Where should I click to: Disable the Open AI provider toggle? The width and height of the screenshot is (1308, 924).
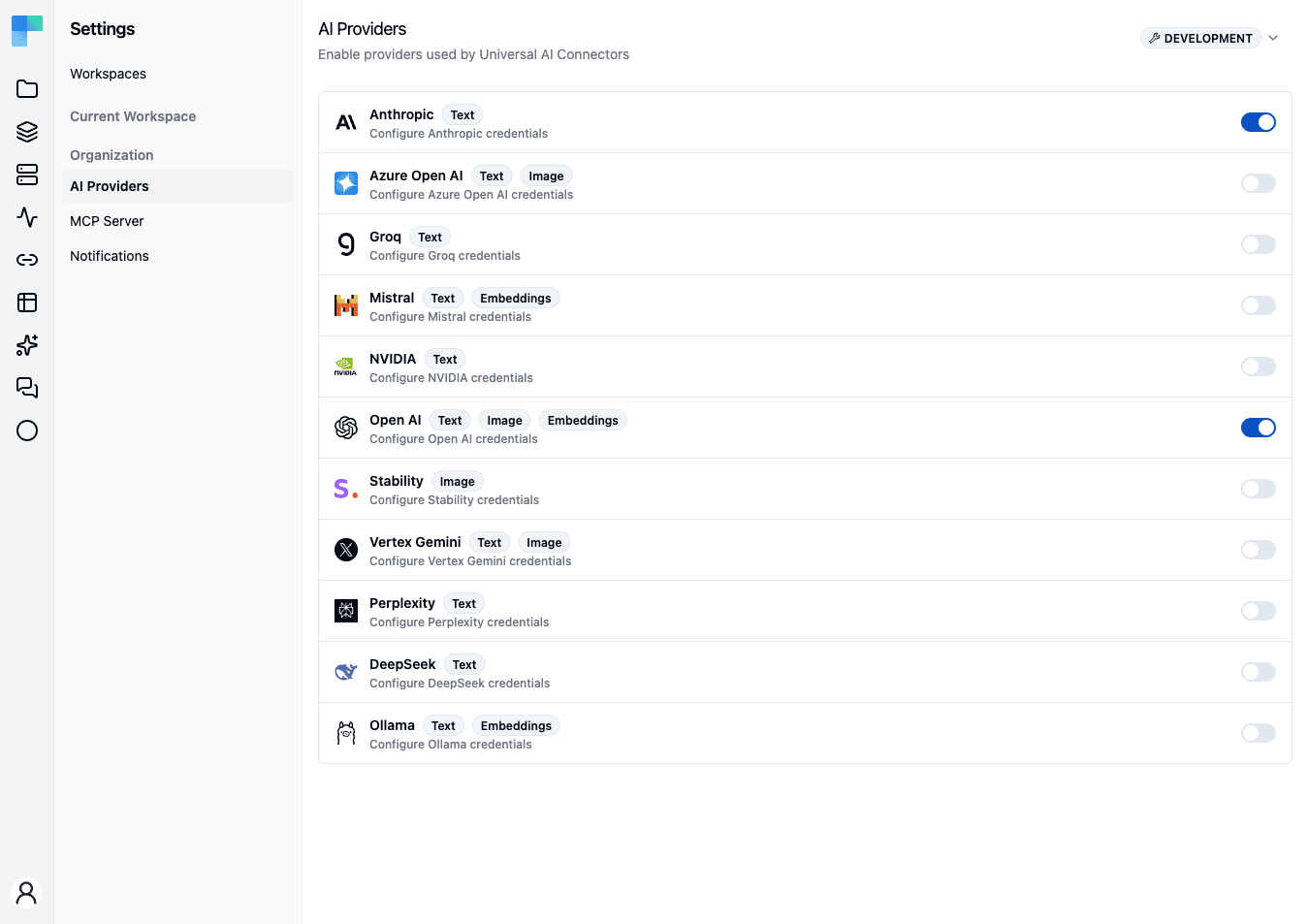click(x=1259, y=428)
